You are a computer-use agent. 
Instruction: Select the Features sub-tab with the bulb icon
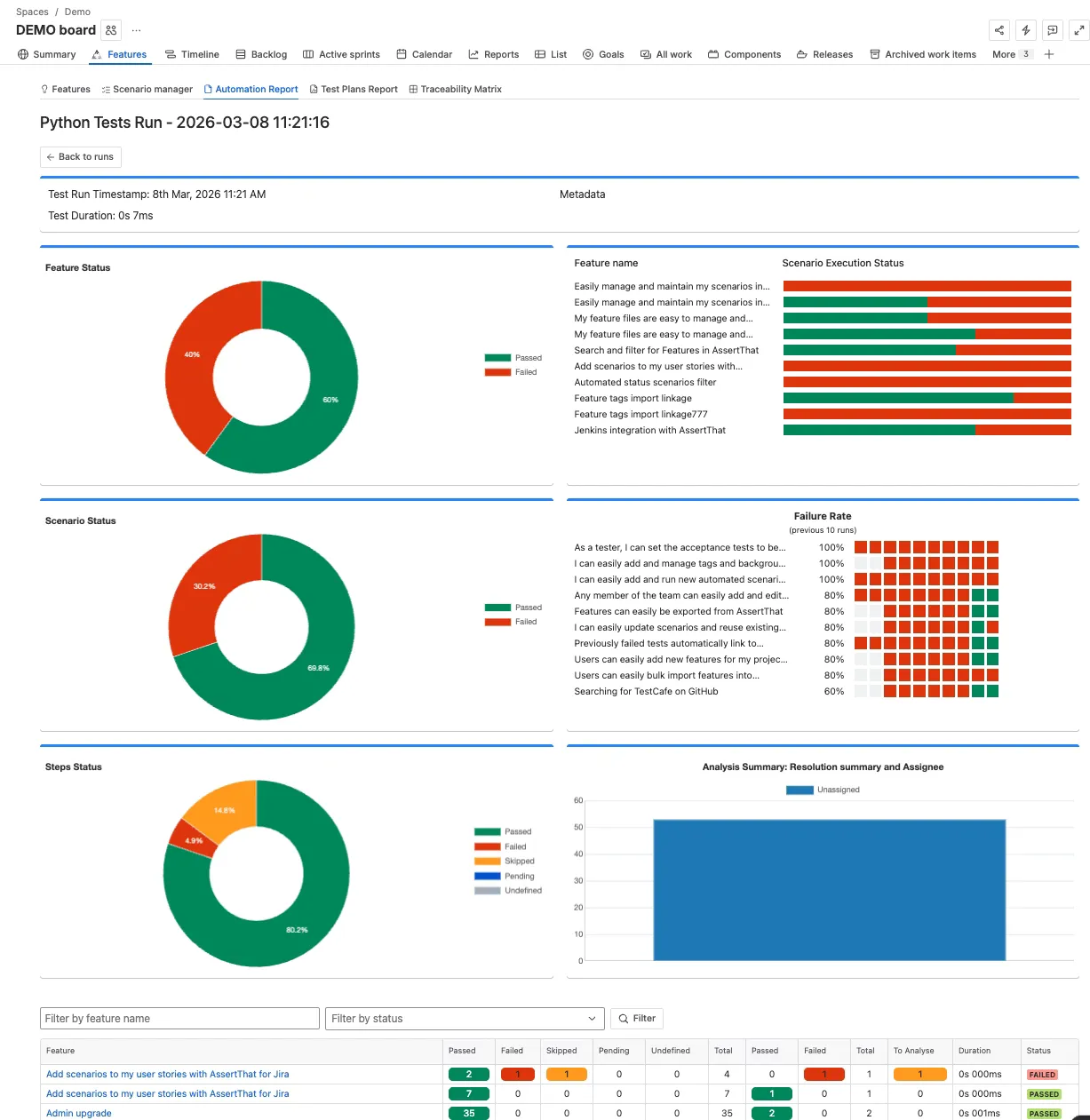pos(66,89)
